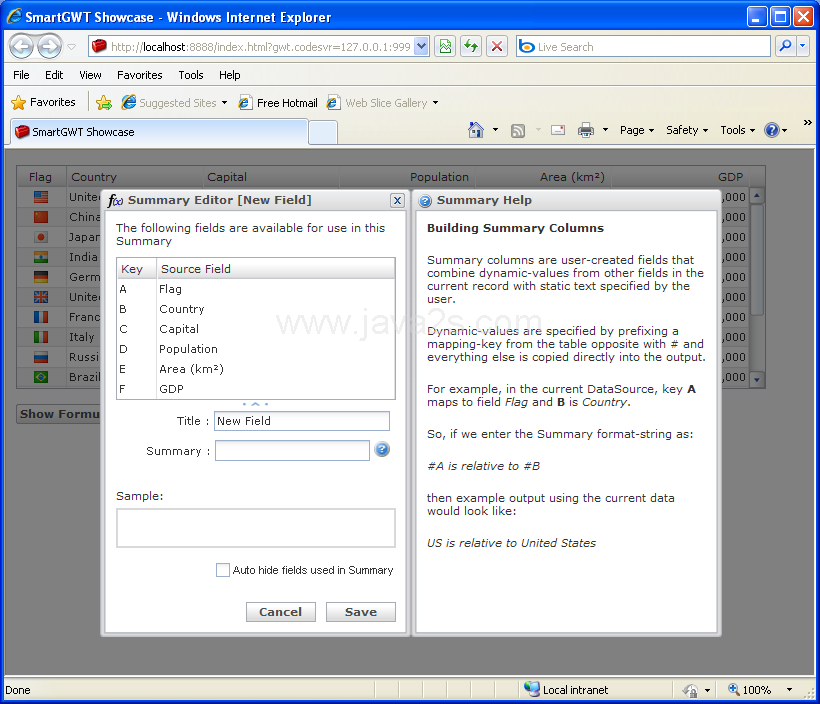Open the zoom level dropdown arrow
The height and width of the screenshot is (704, 820).
click(789, 689)
